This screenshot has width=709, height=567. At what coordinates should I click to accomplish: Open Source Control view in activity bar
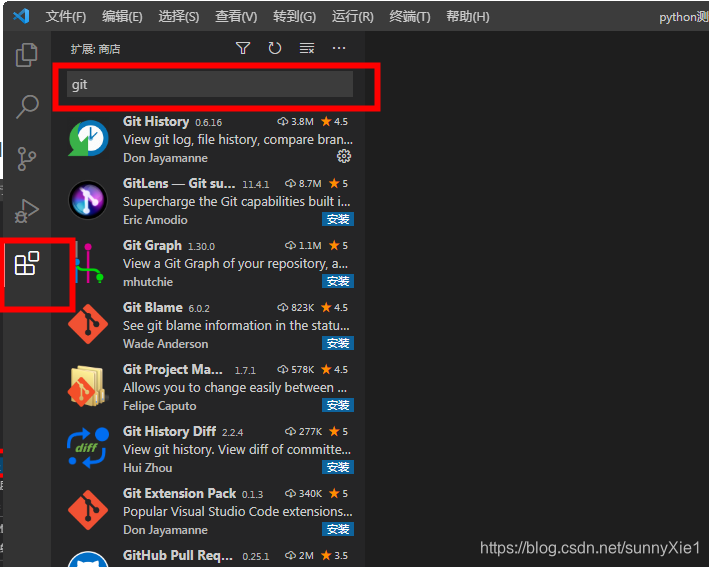[27, 159]
